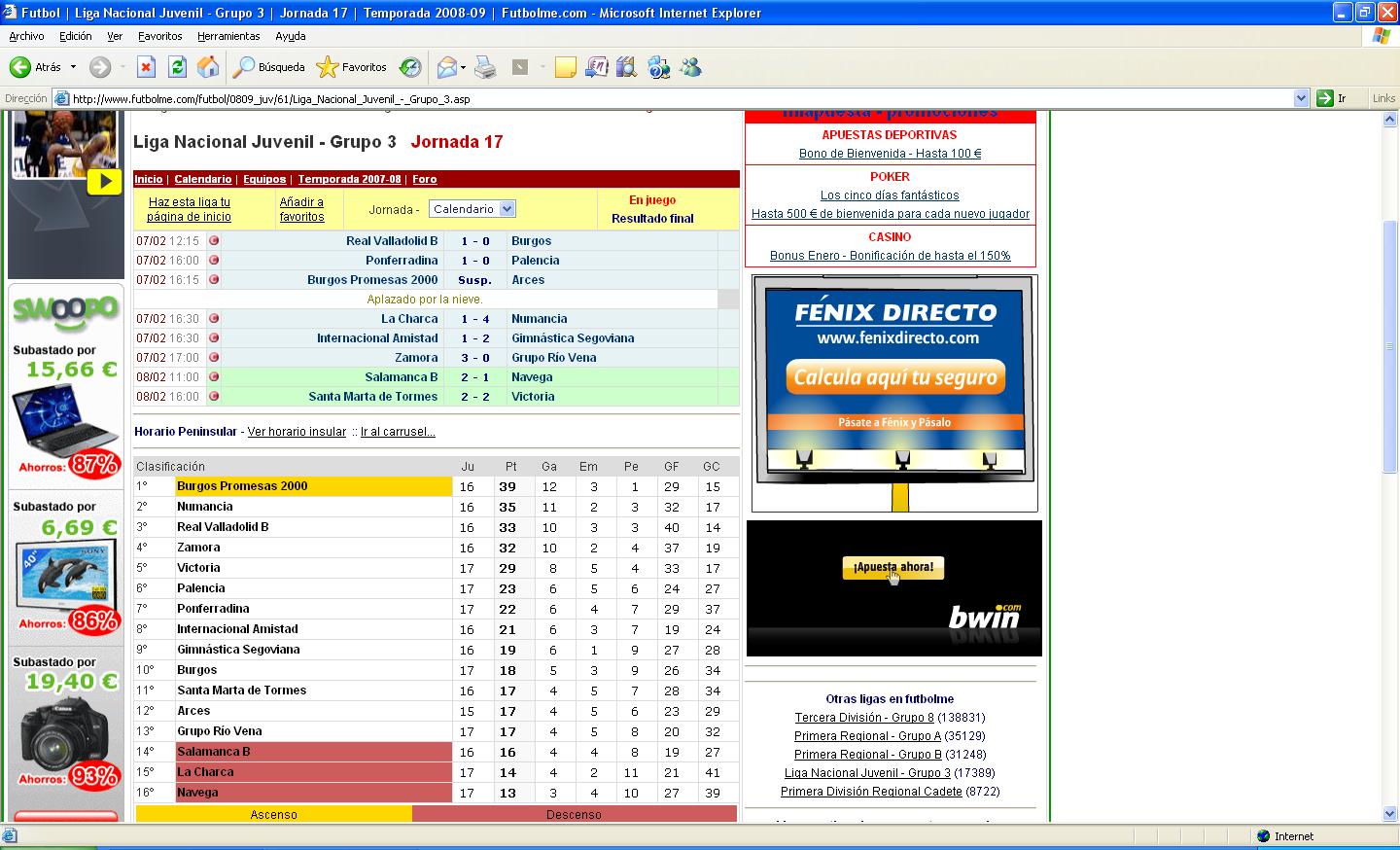Open the Ayuda menu

tap(290, 36)
